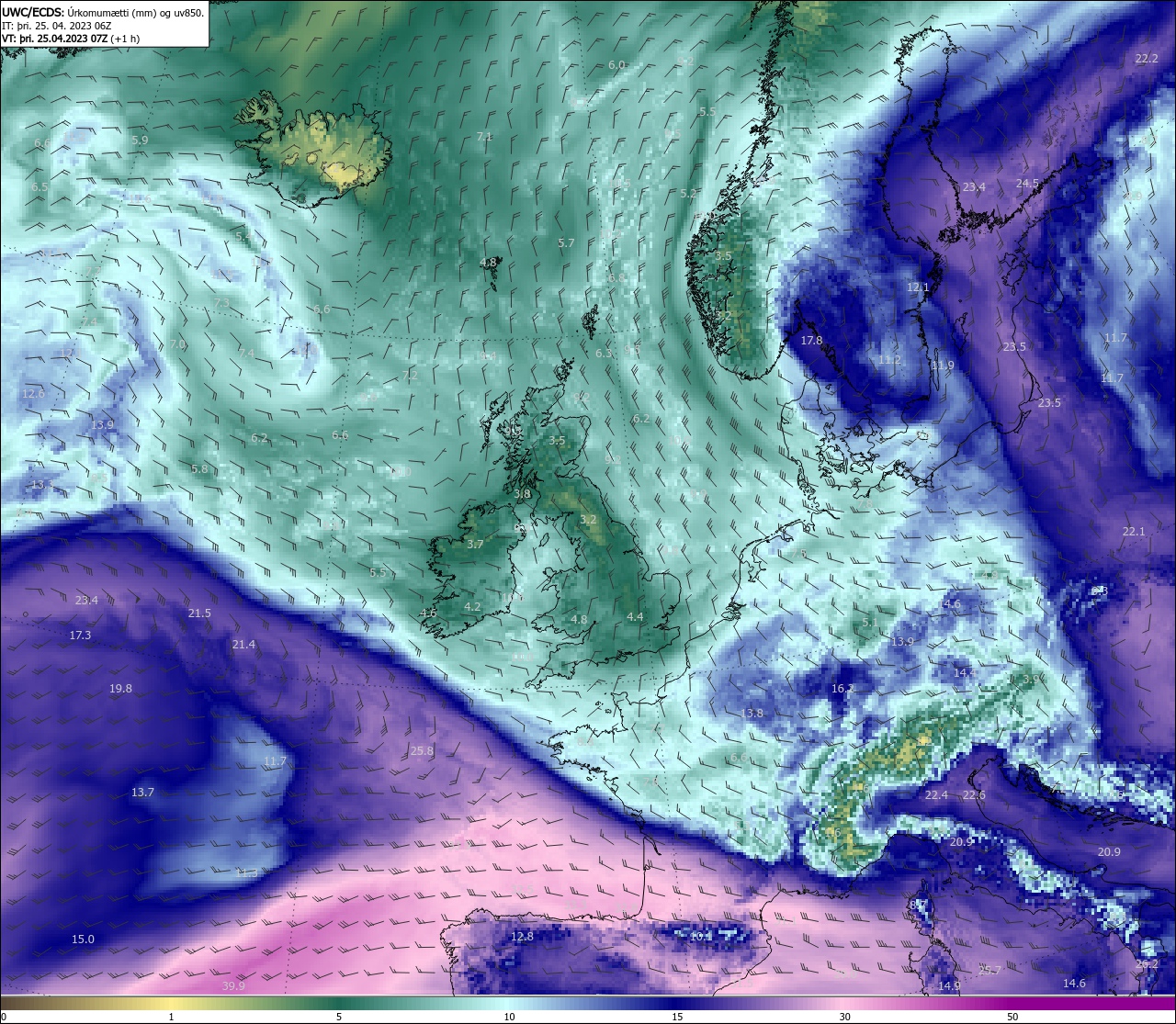Screen dimensions: 1176x1024
Task: Click the 15.0 value label
Action: click(x=83, y=939)
